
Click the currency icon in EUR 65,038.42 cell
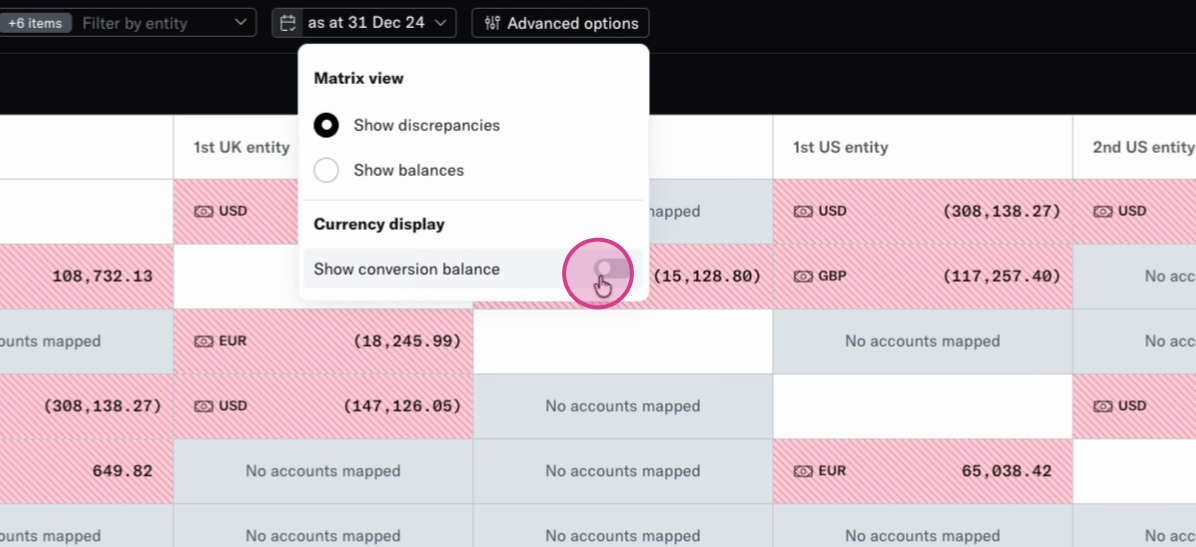click(803, 471)
